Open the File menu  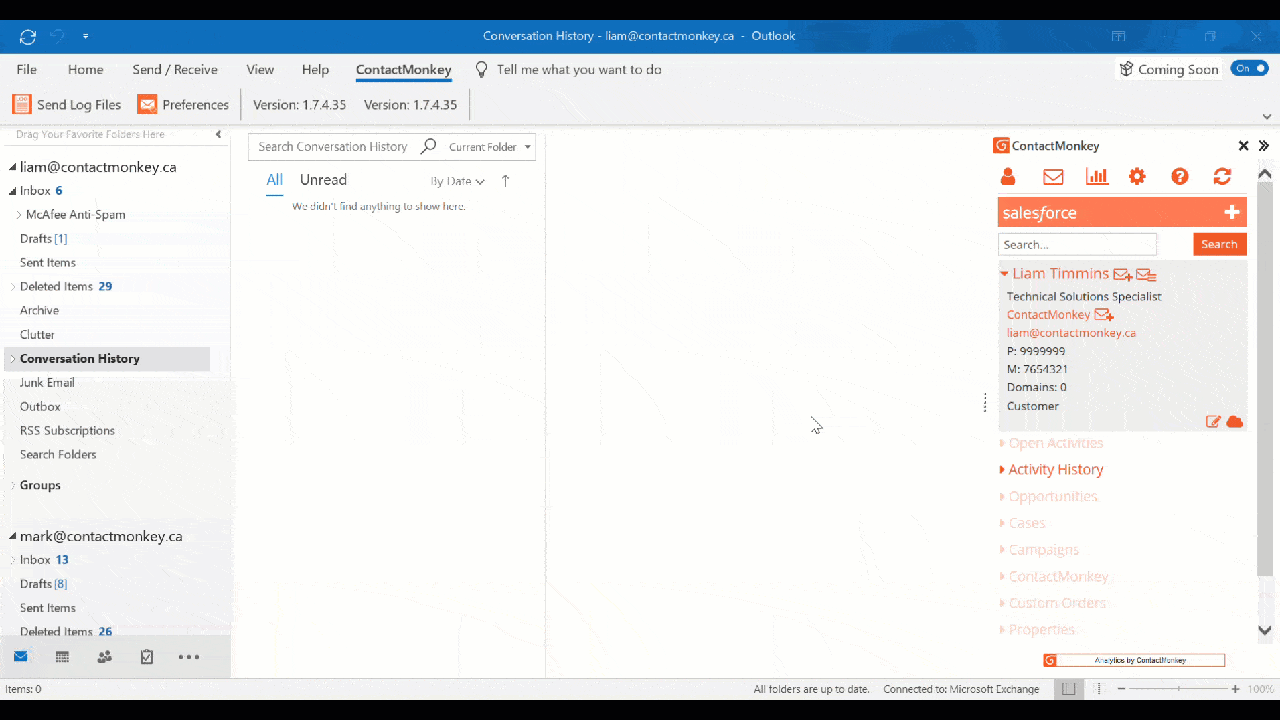click(x=27, y=69)
